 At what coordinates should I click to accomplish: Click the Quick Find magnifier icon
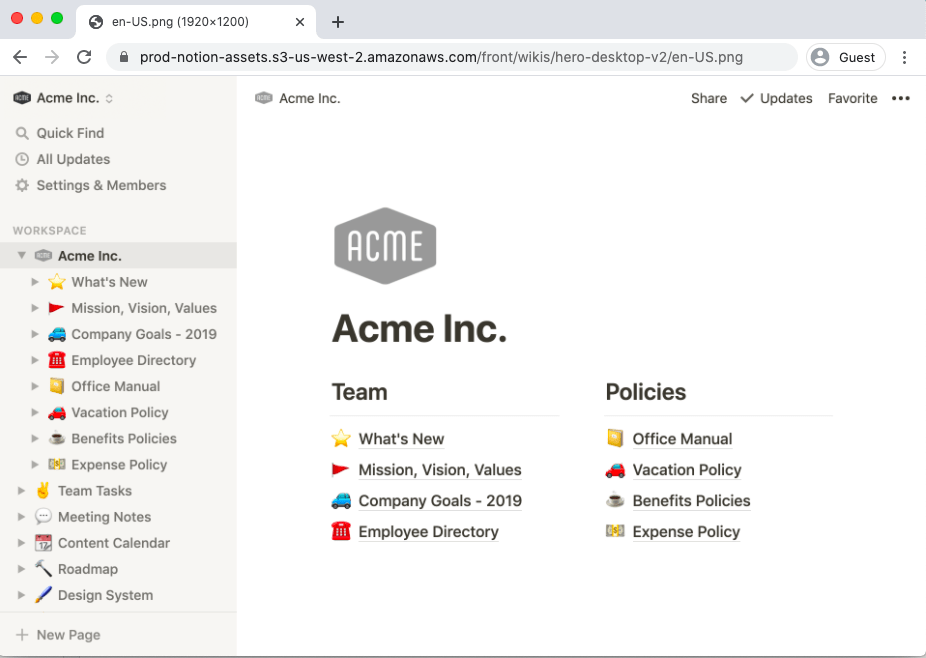click(22, 133)
